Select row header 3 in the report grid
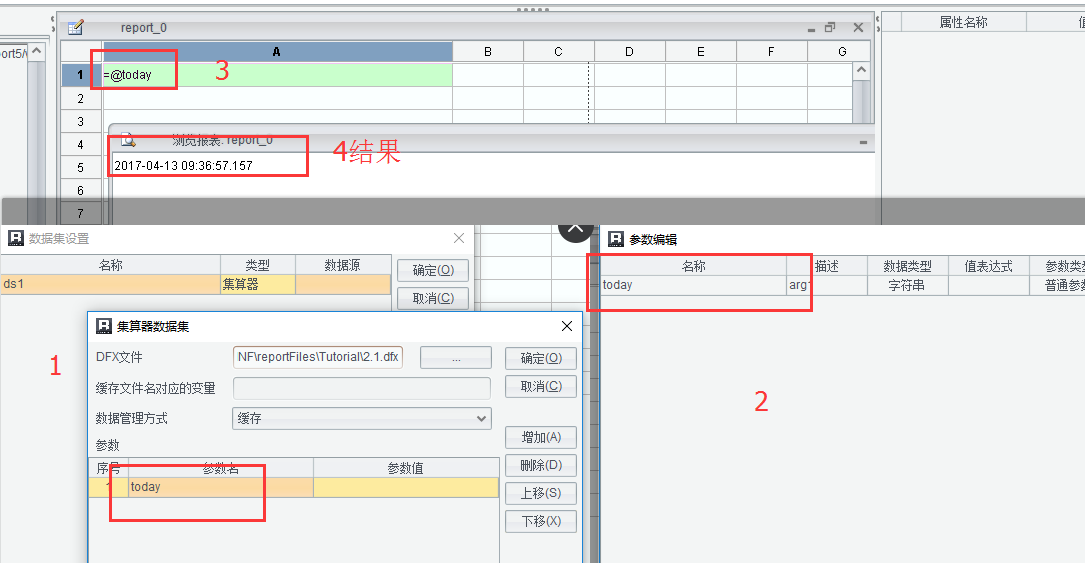 (81, 122)
